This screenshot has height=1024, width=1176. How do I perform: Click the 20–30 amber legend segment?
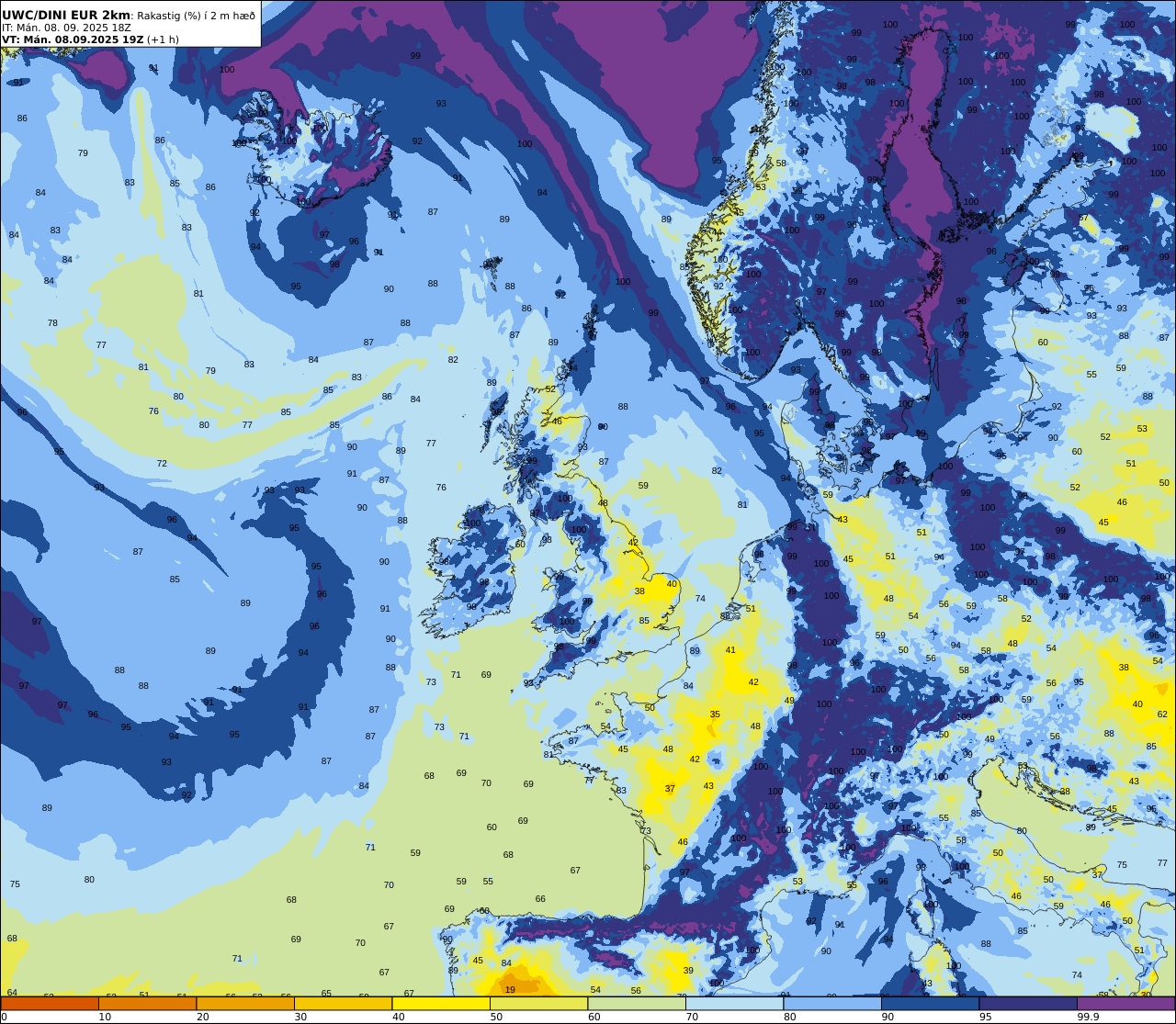pyautogui.click(x=245, y=1004)
